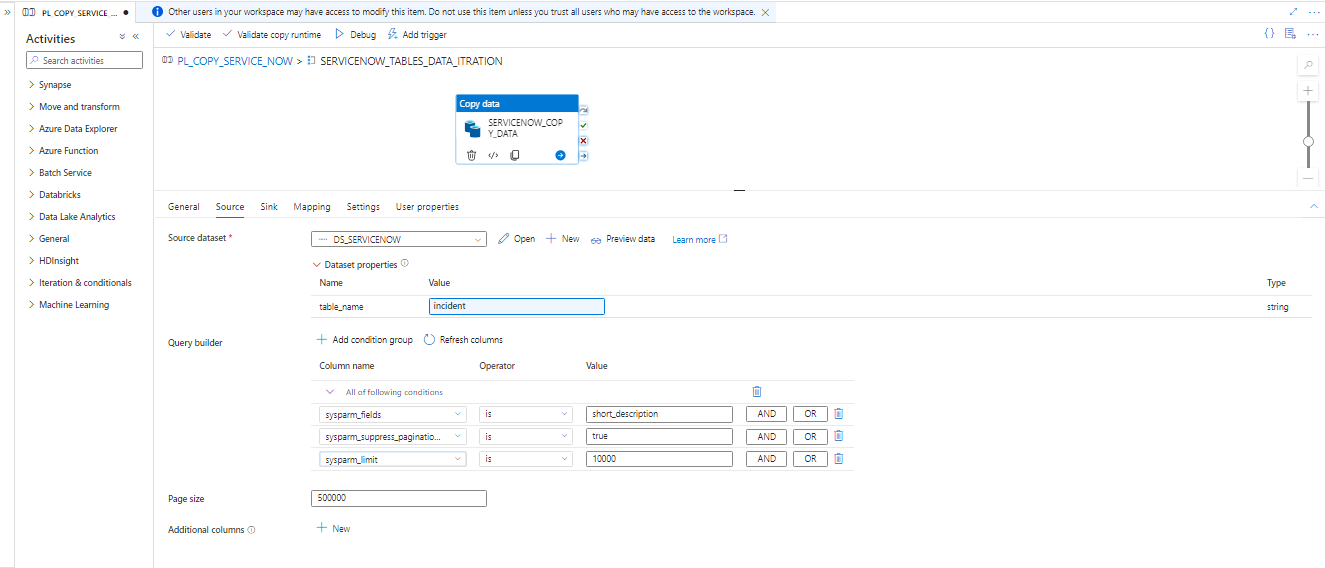Open the canvas search magnifier
The height and width of the screenshot is (568, 1325).
coord(1308,65)
